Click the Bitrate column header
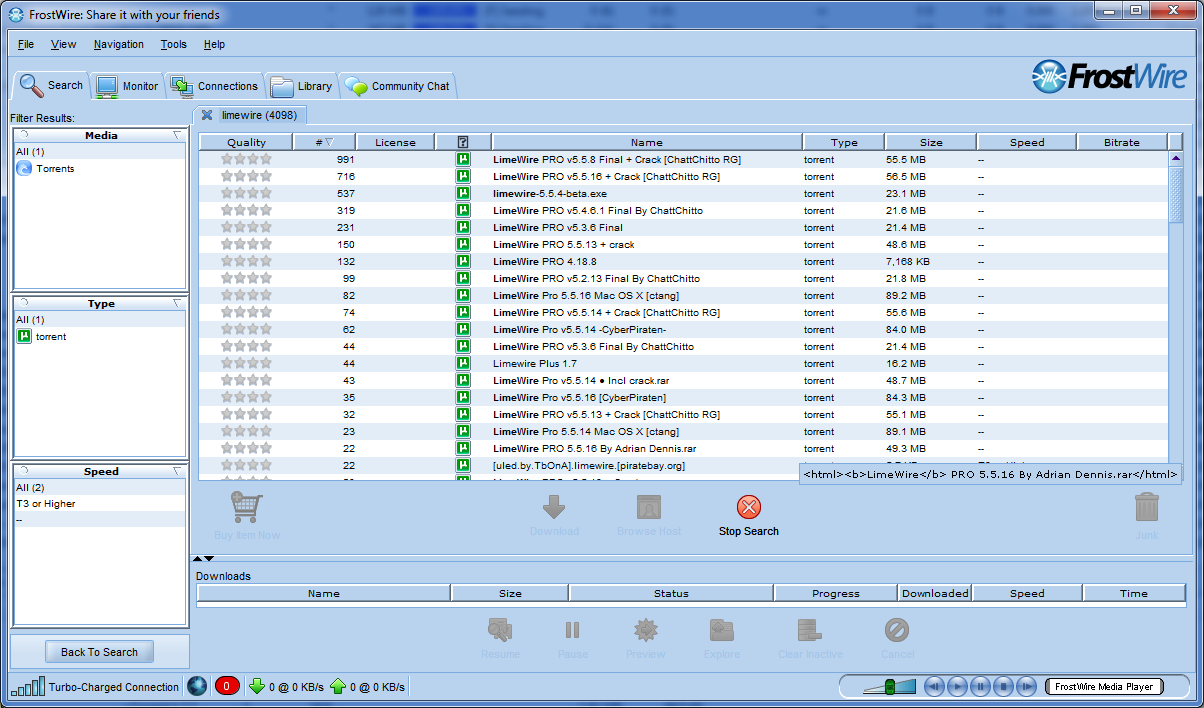Screen dimensions: 1204x708 tap(1122, 142)
